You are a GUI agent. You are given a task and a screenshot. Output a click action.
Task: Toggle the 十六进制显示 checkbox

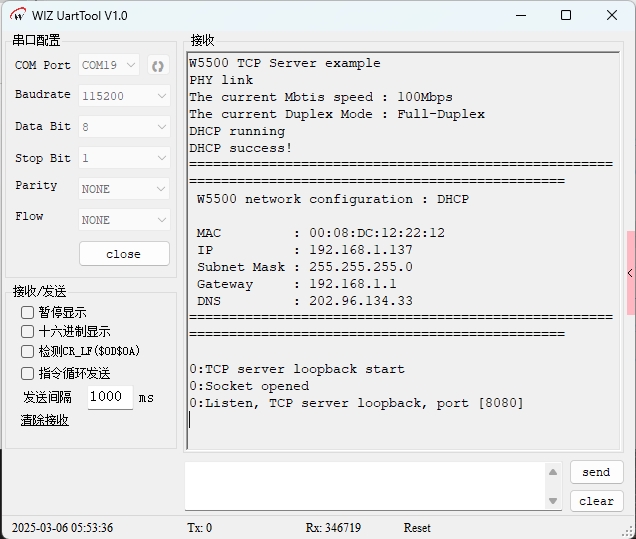click(x=28, y=331)
